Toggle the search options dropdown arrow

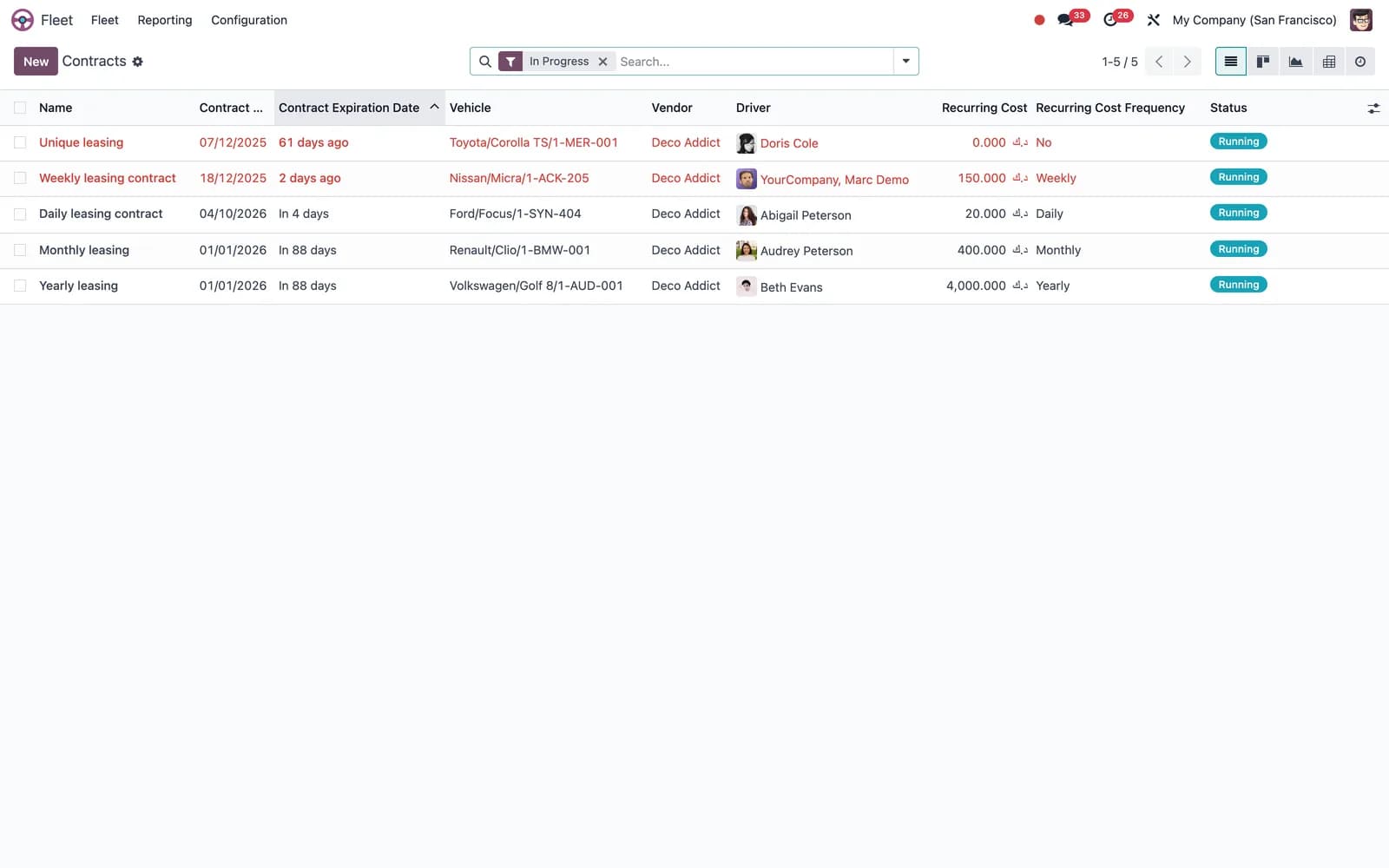point(905,62)
